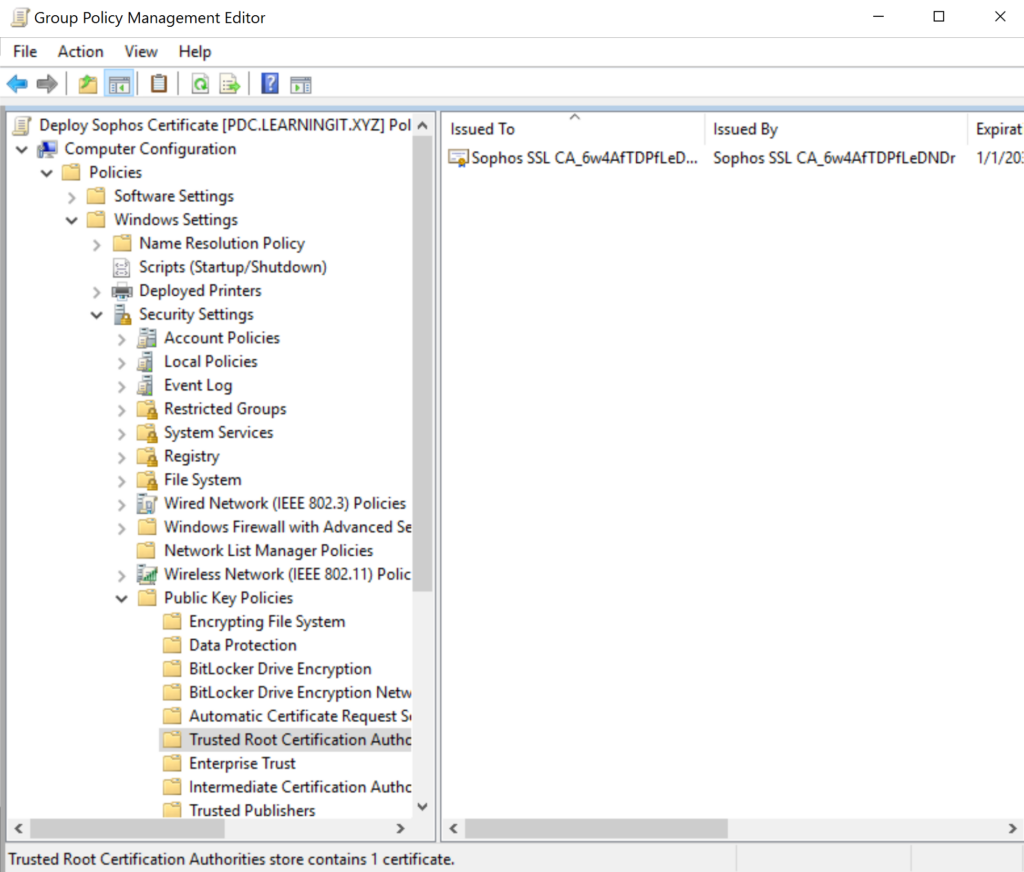Expand the Name Resolution Policy node
1024x872 pixels.
tap(97, 244)
